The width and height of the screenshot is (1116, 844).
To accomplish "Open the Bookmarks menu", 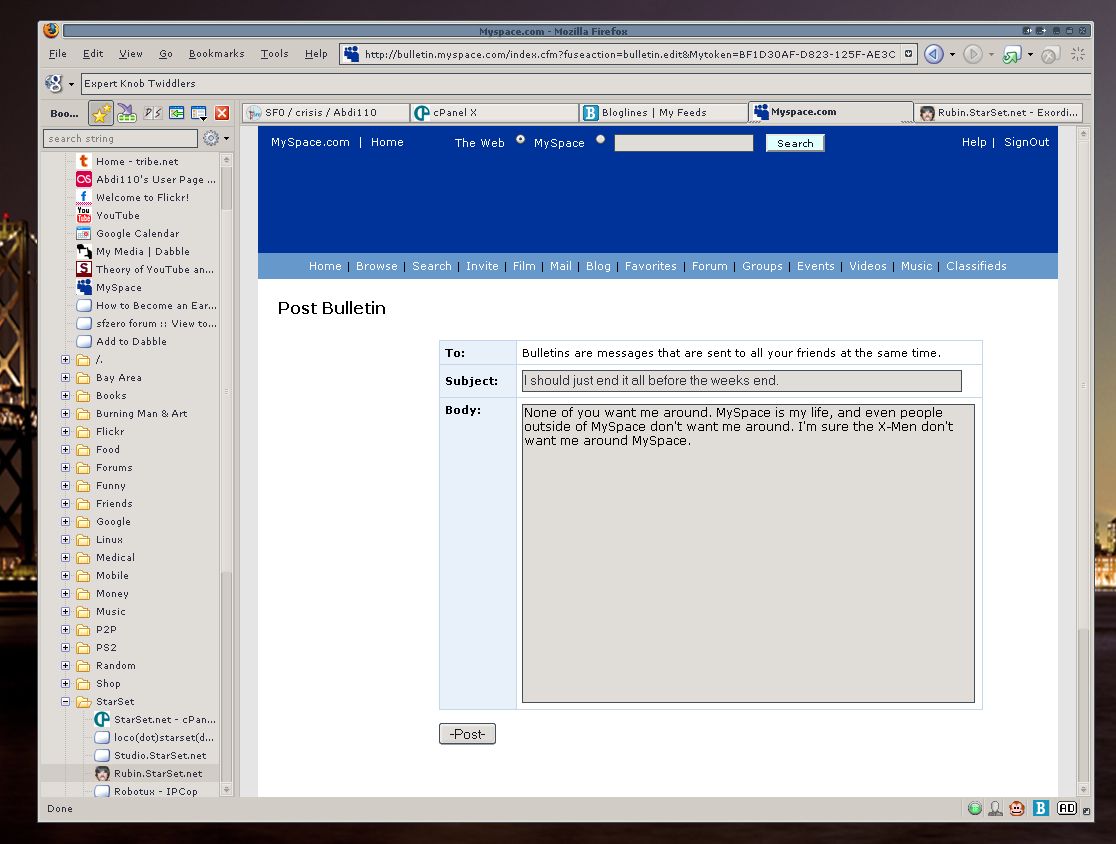I will [216, 54].
